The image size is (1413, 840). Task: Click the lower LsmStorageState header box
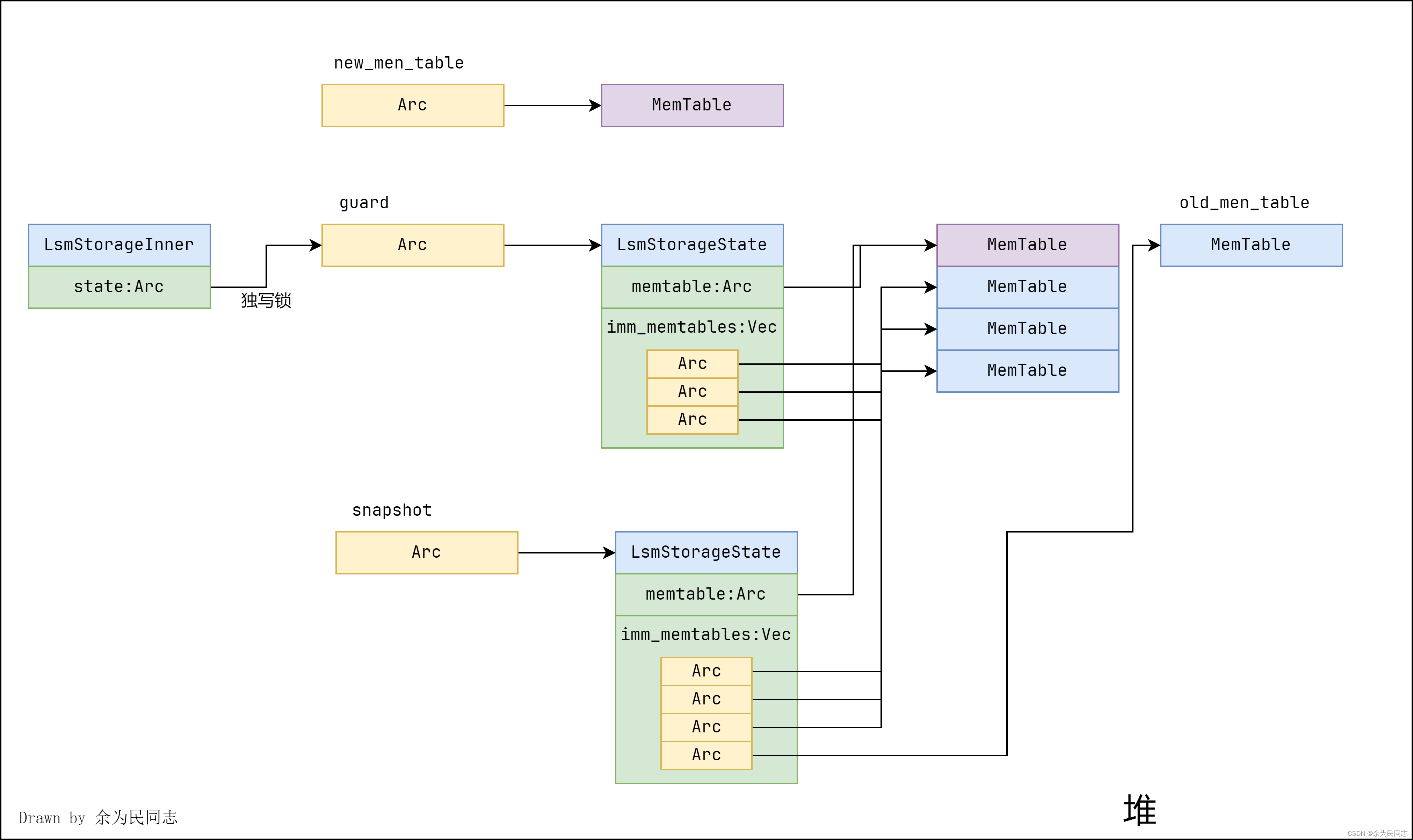(706, 552)
